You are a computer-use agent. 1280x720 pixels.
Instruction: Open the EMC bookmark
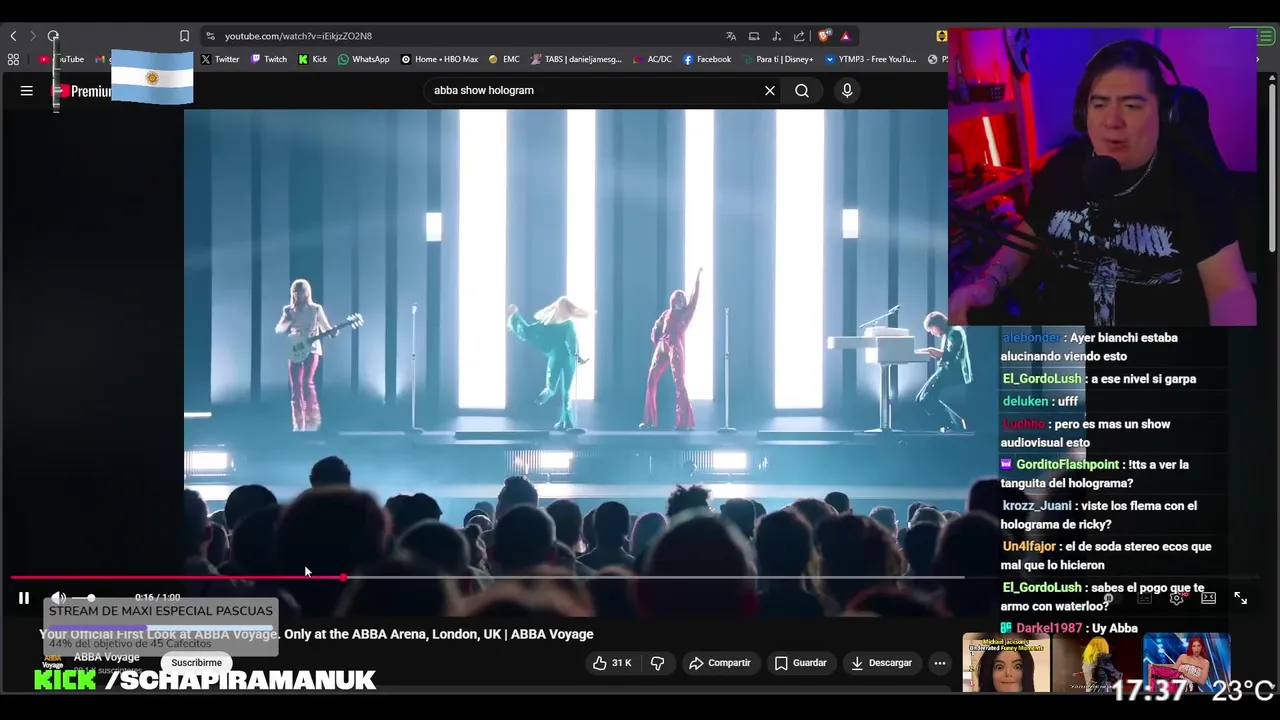(x=504, y=59)
